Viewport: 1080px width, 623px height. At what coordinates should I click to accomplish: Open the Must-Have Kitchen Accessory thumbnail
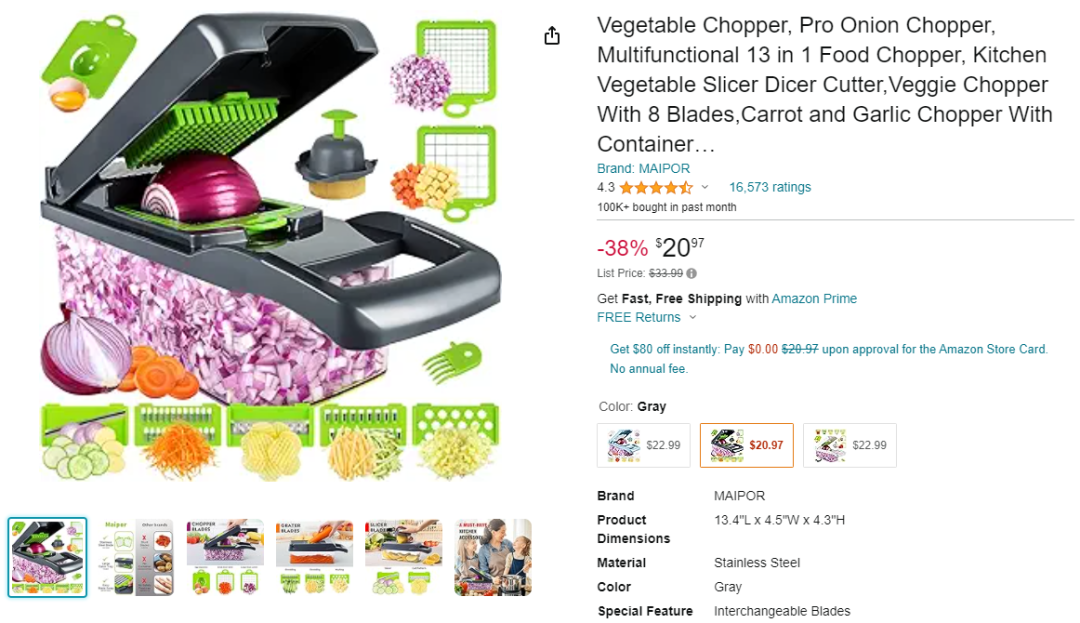click(492, 557)
